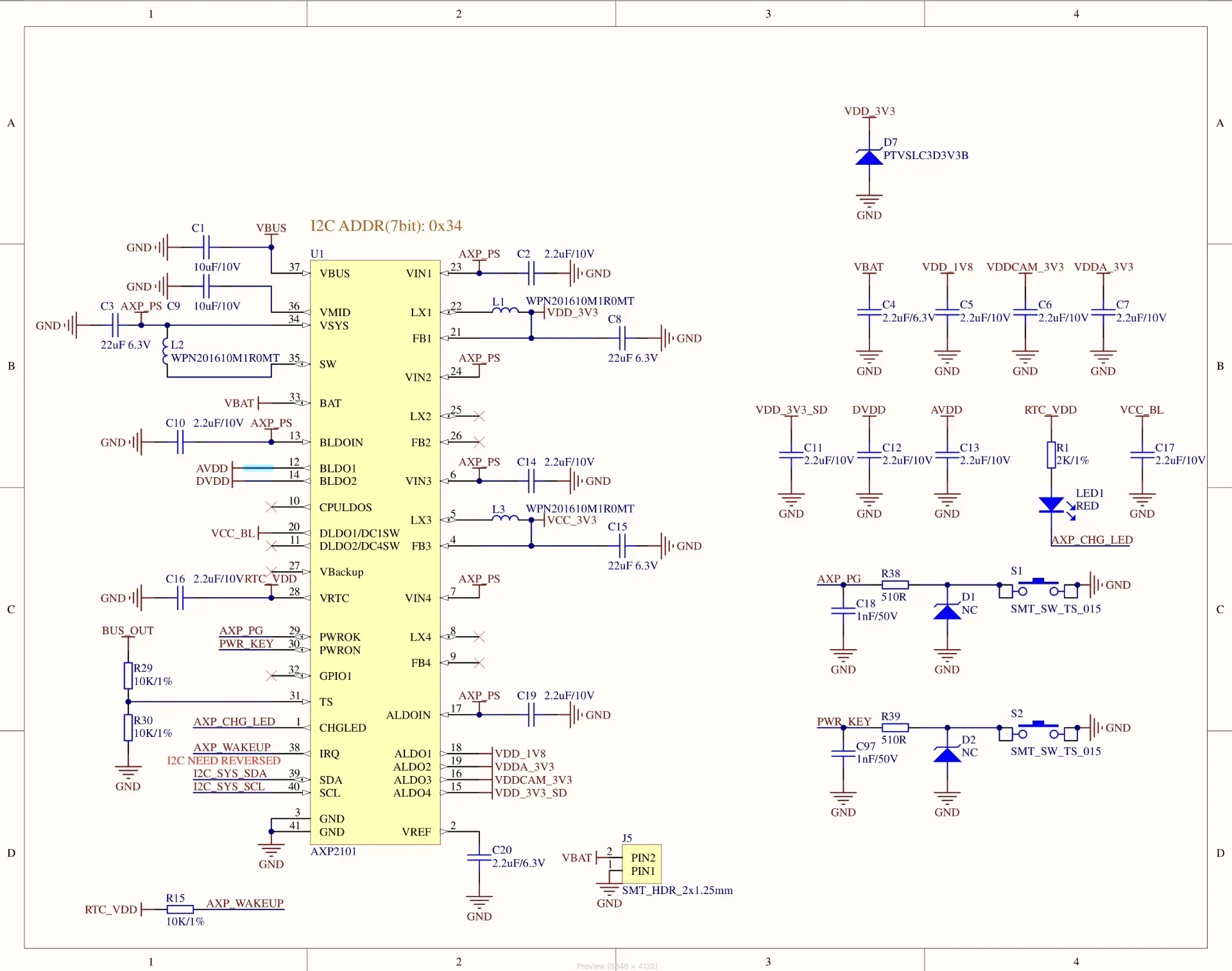Screen dimensions: 1232x971
Task: Click the J5 battery header connector
Action: (641, 864)
